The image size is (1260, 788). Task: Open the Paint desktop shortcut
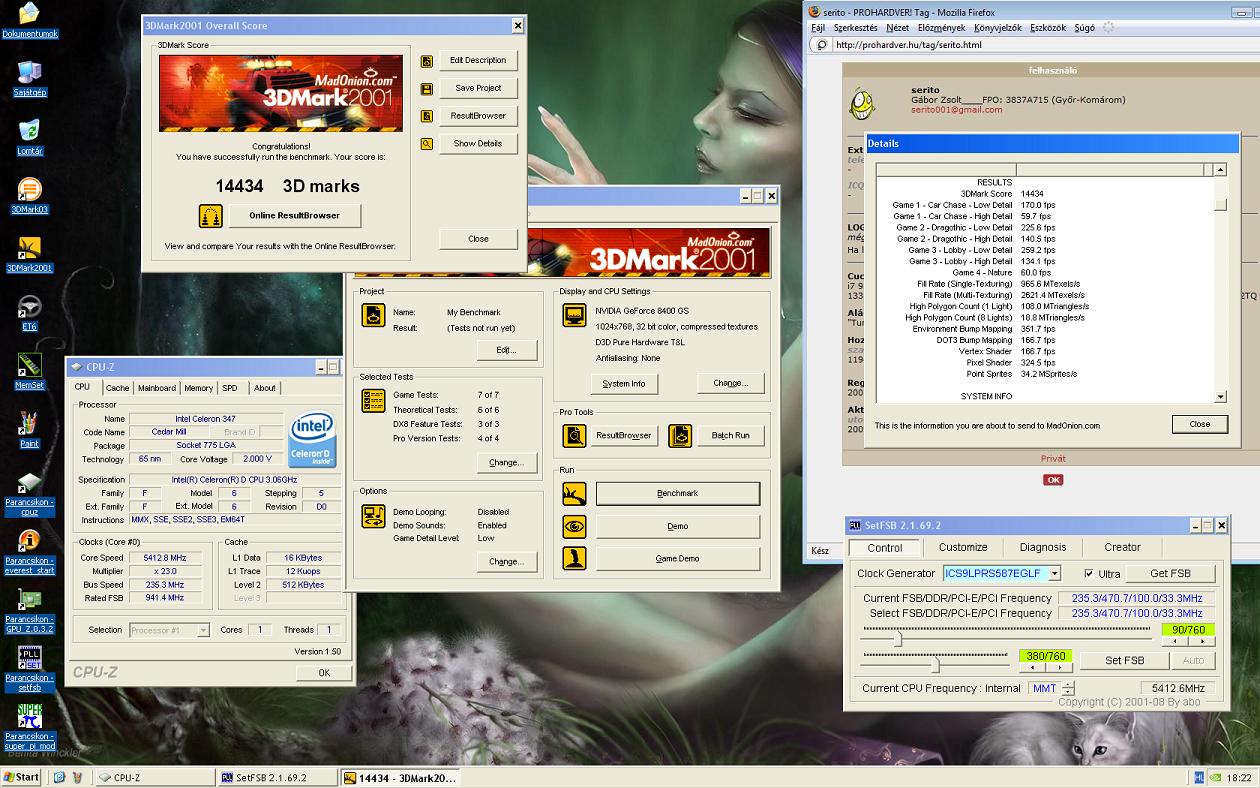29,430
